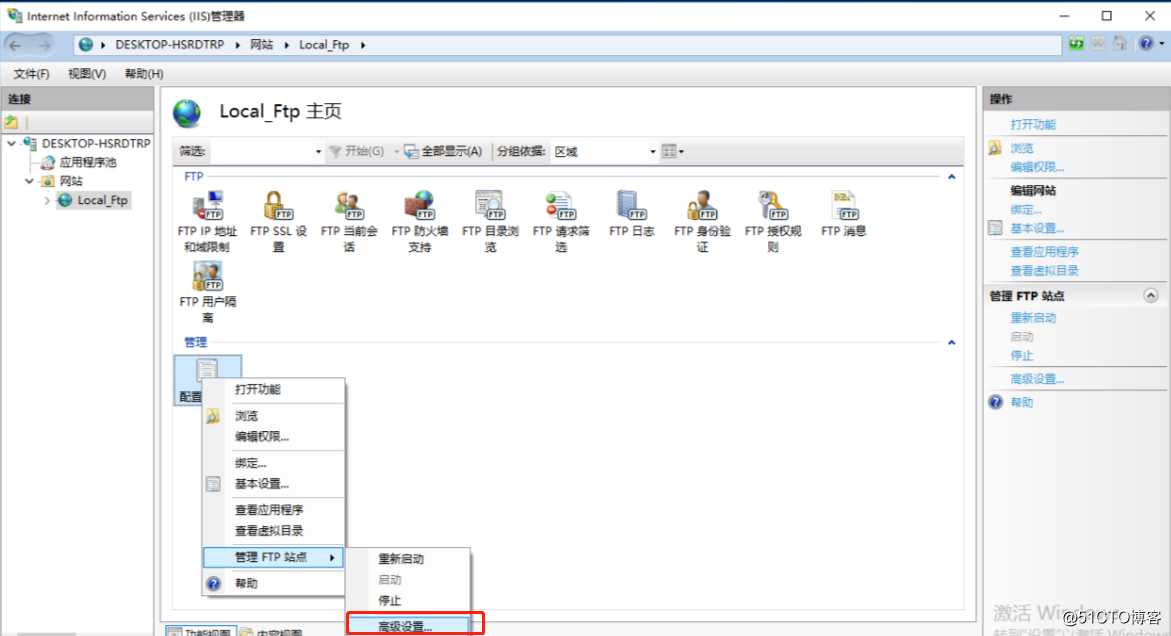Click 全部显示(A) button

[x=444, y=152]
